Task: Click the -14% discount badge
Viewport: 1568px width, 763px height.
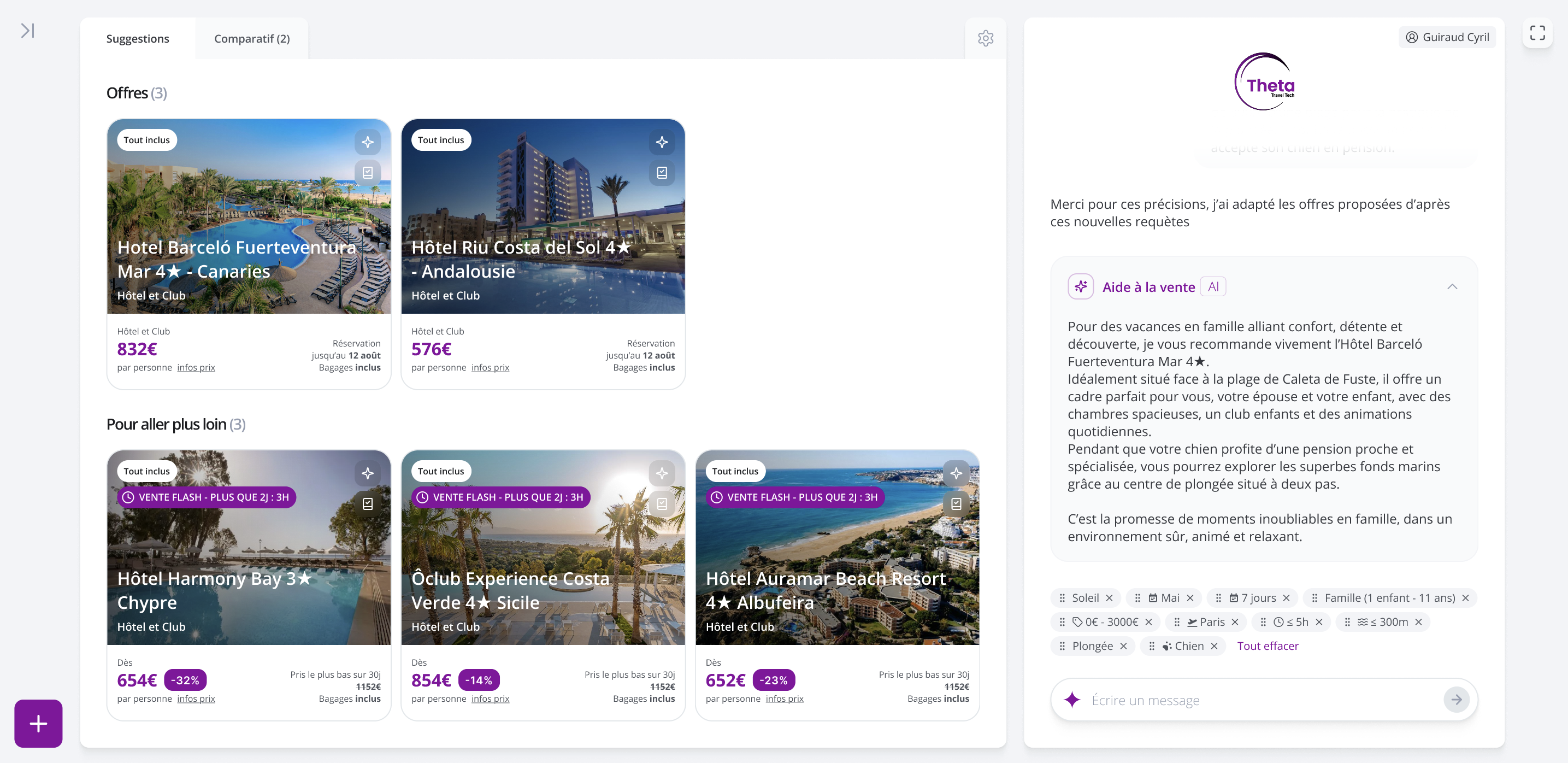Action: (479, 680)
